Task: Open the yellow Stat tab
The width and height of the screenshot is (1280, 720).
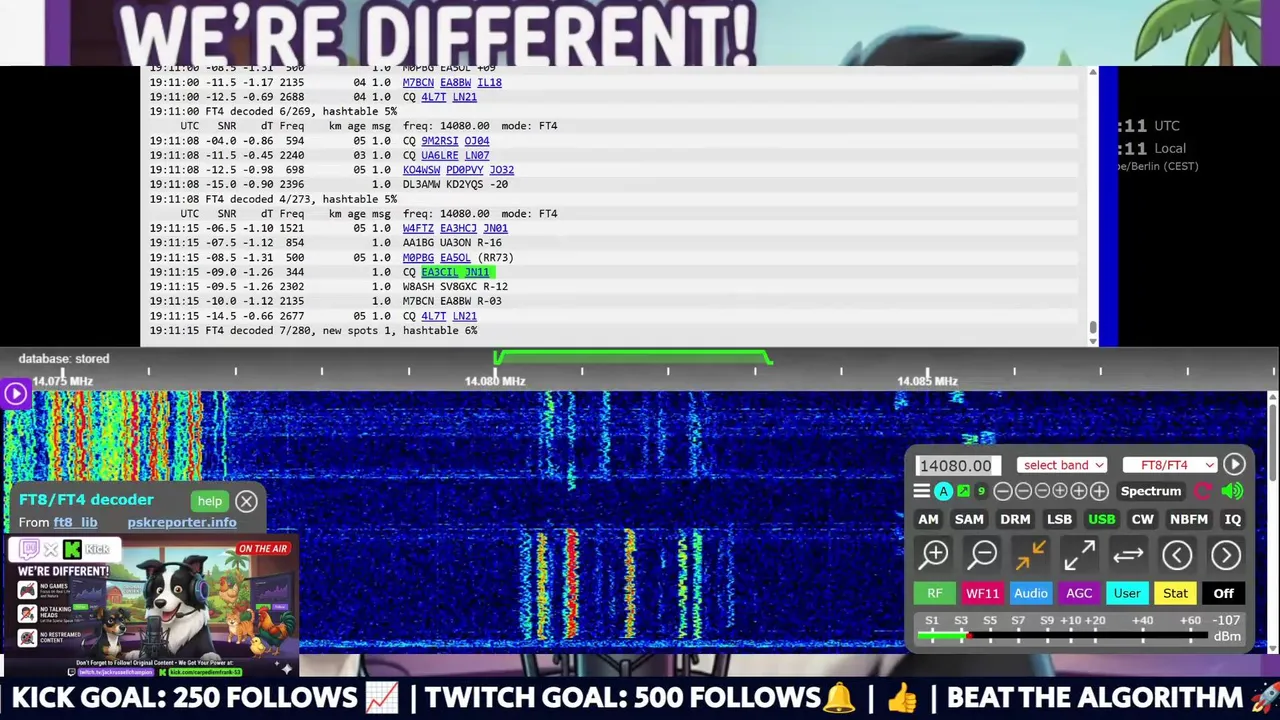Action: [1175, 593]
